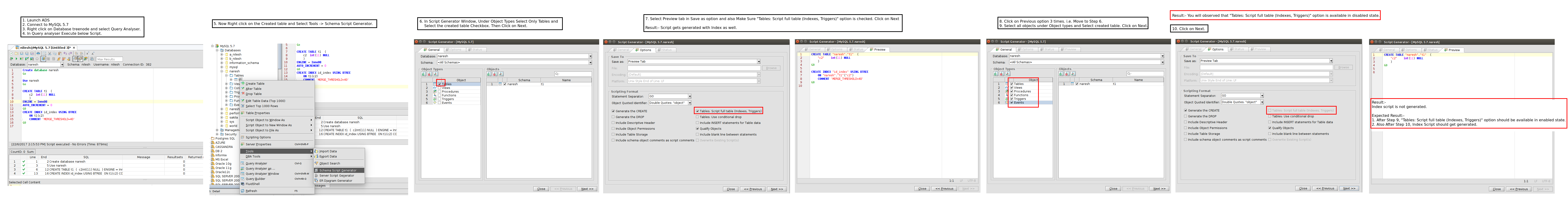Open Statement Separator dropdown in Options dialog lacking Preview tab
Image resolution: width=1568 pixels, height=209 pixels.
pos(690,96)
